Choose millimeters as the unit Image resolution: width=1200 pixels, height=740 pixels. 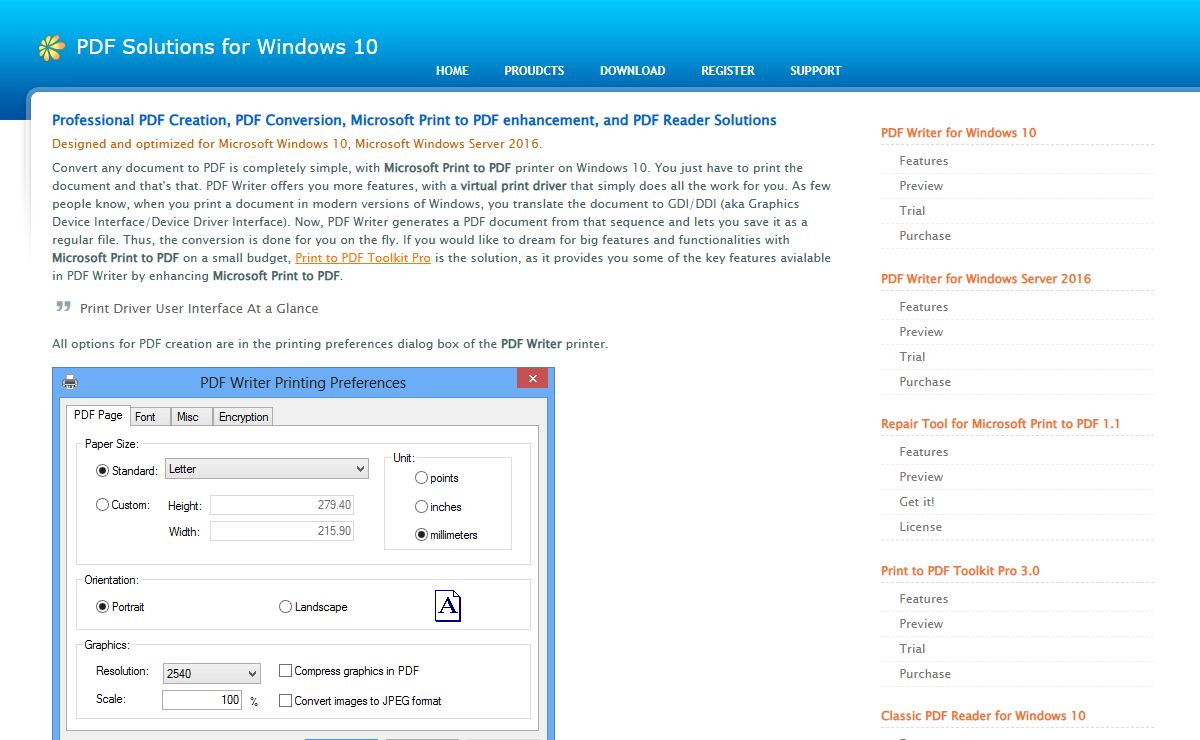(x=421, y=535)
